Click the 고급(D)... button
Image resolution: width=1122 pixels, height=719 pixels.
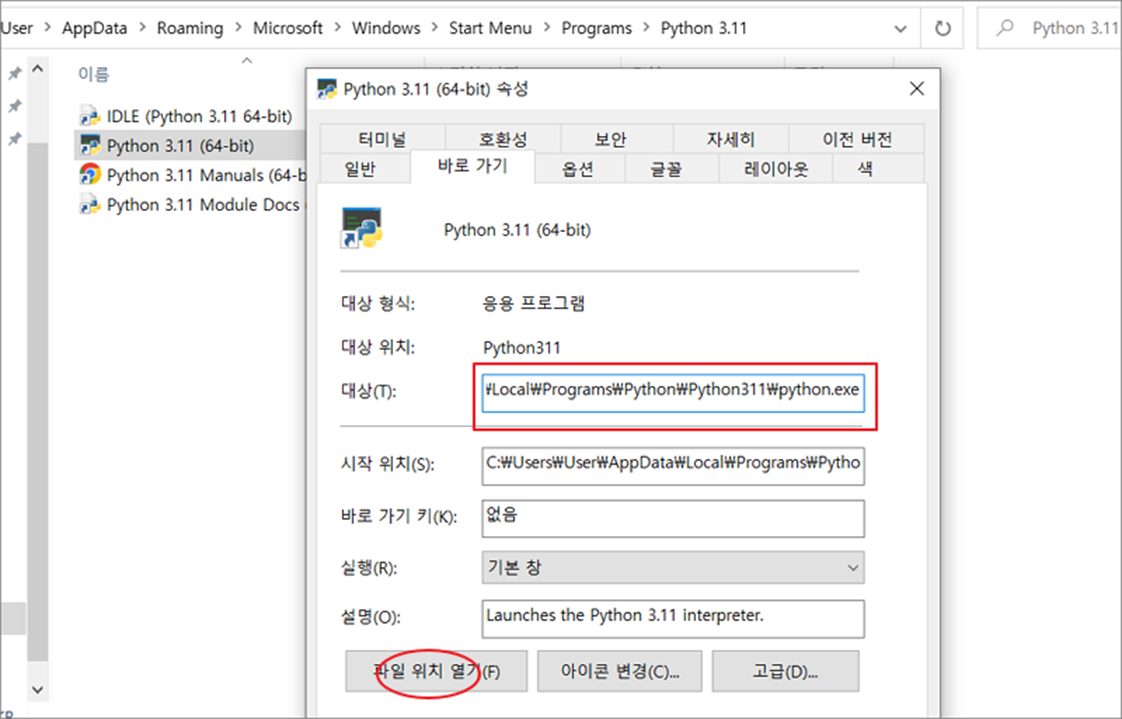pyautogui.click(x=786, y=671)
